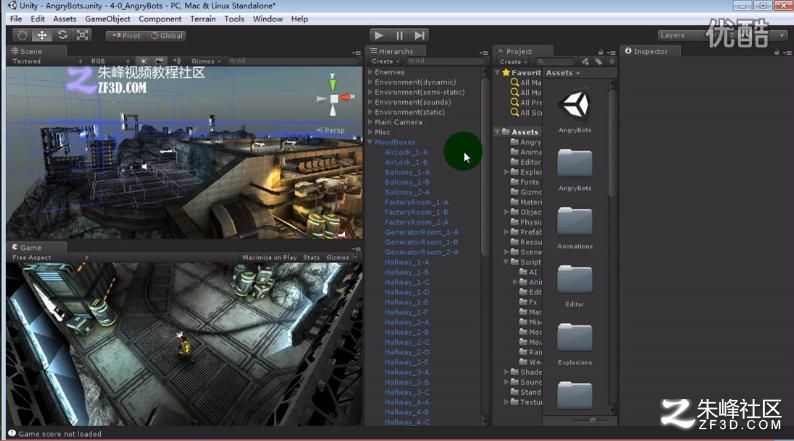Open the Animations folder thumbnail in Assets
794x441 pixels.
pos(575,221)
